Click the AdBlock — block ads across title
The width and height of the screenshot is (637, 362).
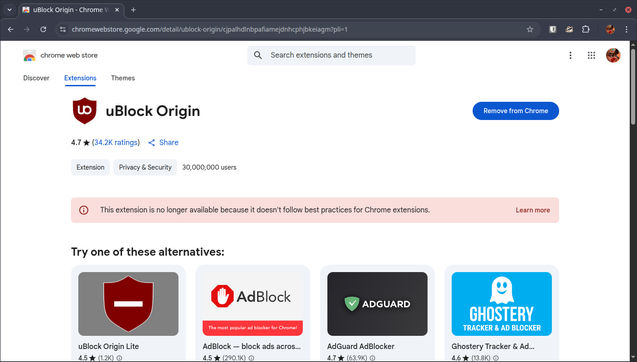click(251, 347)
